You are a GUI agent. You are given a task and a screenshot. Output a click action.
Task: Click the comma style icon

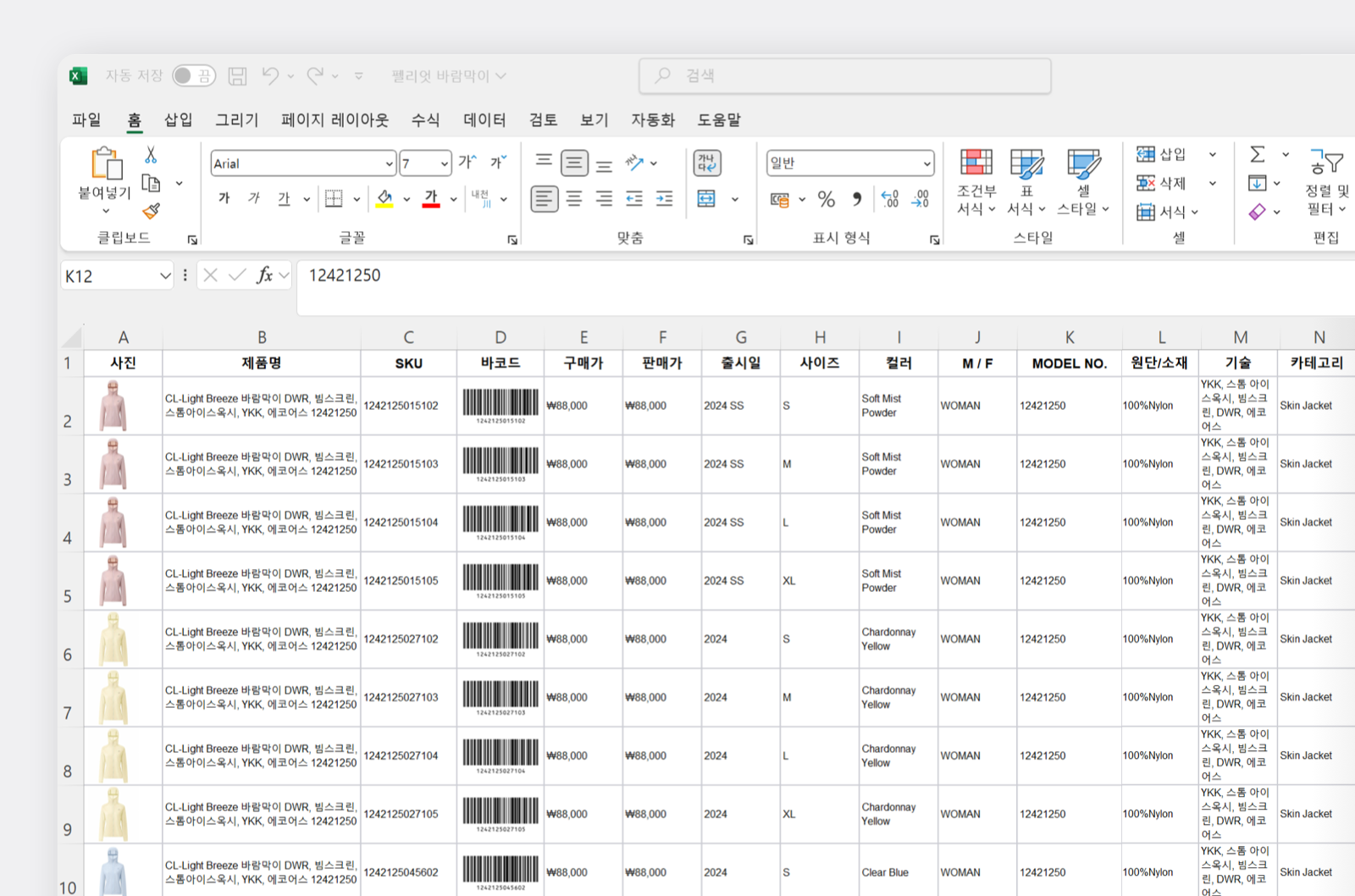pyautogui.click(x=857, y=200)
